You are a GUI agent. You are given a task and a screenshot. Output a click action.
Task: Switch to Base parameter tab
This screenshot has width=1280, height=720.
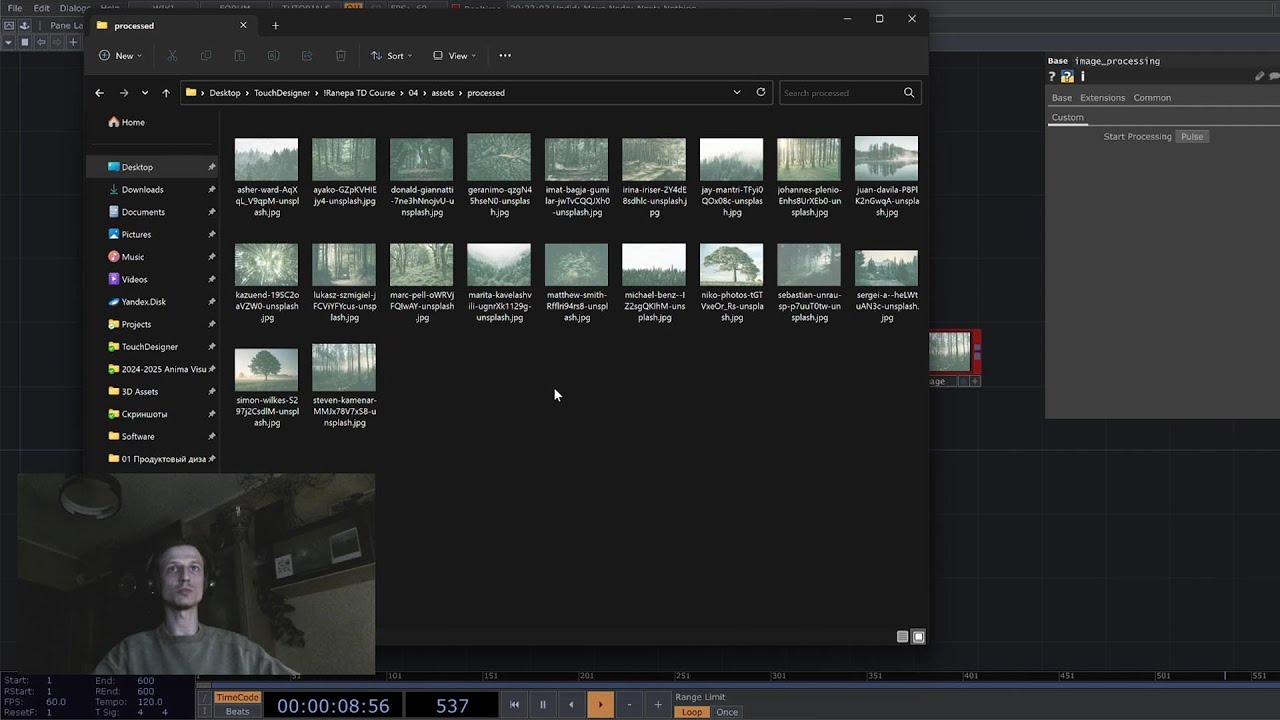pyautogui.click(x=1062, y=98)
